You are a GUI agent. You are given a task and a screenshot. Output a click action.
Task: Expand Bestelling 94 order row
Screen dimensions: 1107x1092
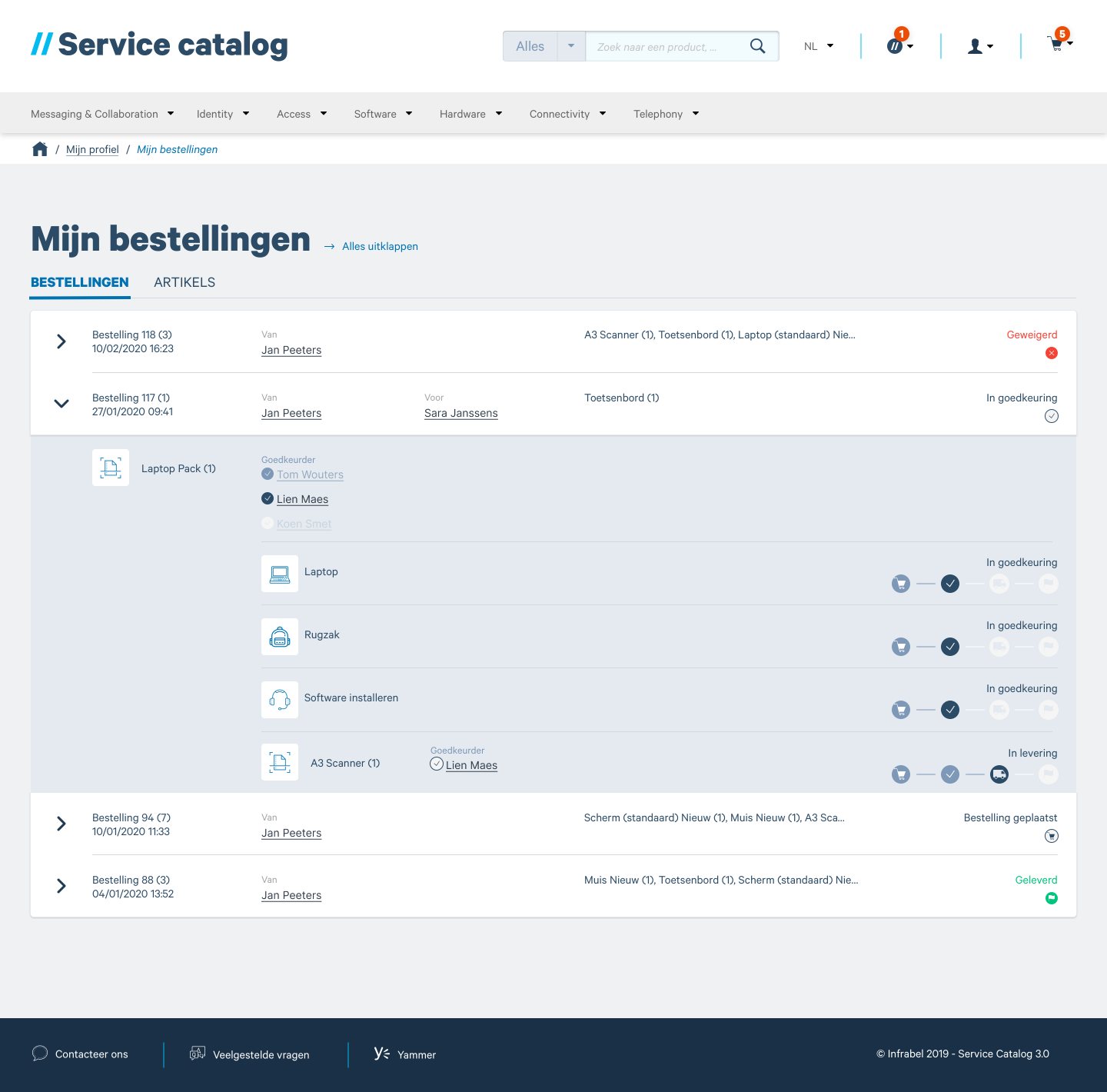61,824
